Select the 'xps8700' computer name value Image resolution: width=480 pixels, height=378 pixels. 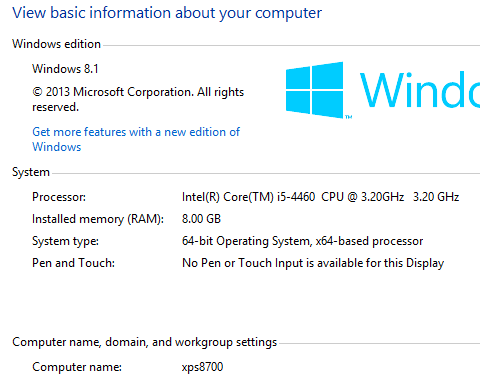pos(202,367)
